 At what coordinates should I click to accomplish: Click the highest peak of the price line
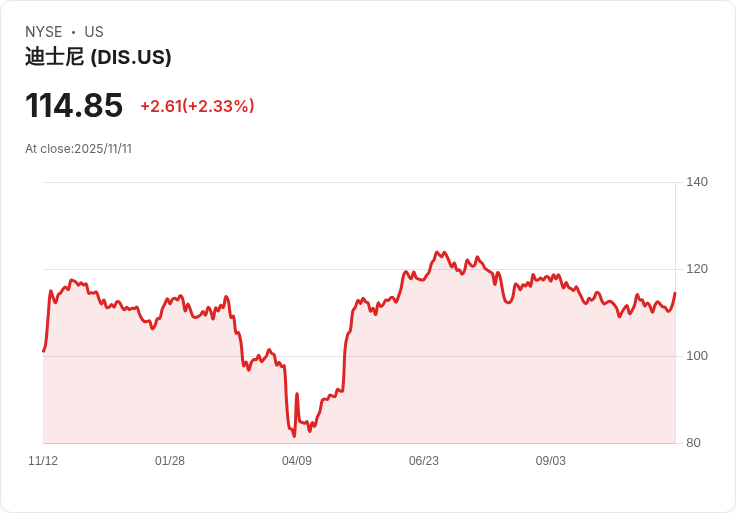coord(437,252)
